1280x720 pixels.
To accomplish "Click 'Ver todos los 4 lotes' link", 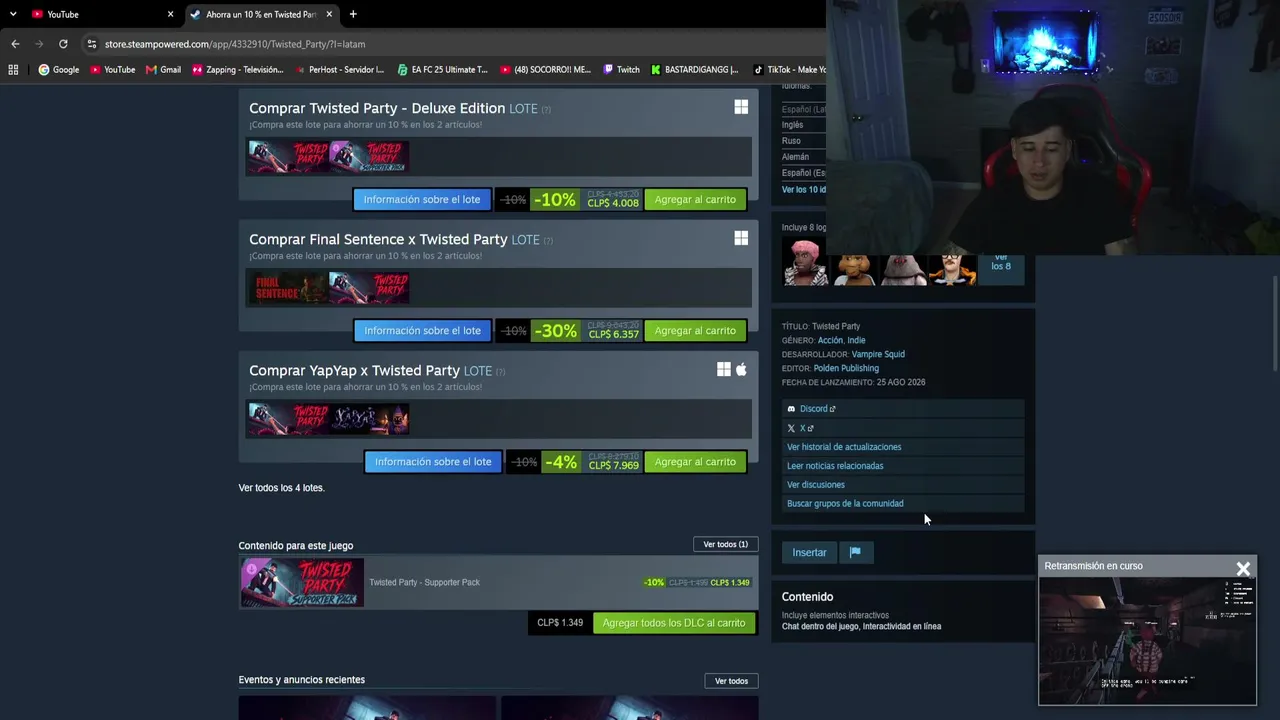I will [281, 488].
